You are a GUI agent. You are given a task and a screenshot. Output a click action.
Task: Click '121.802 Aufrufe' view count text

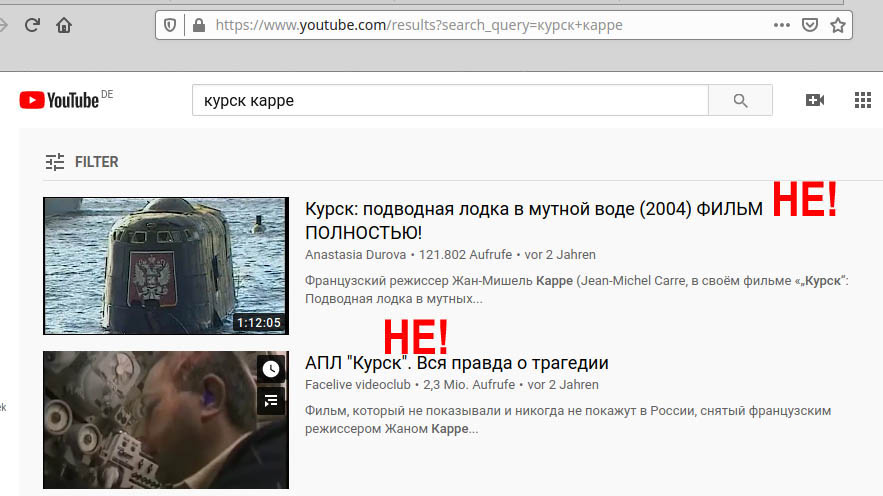pyautogui.click(x=465, y=254)
